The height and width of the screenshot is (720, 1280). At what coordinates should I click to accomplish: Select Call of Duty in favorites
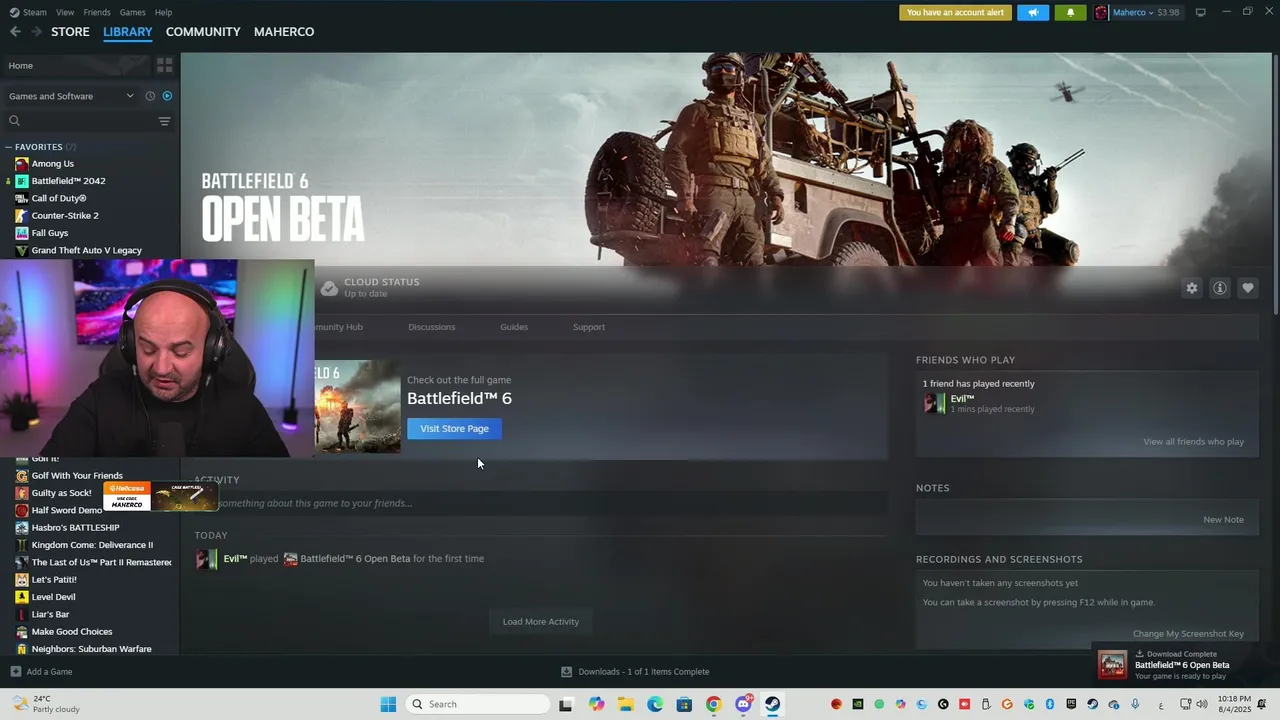(x=58, y=198)
